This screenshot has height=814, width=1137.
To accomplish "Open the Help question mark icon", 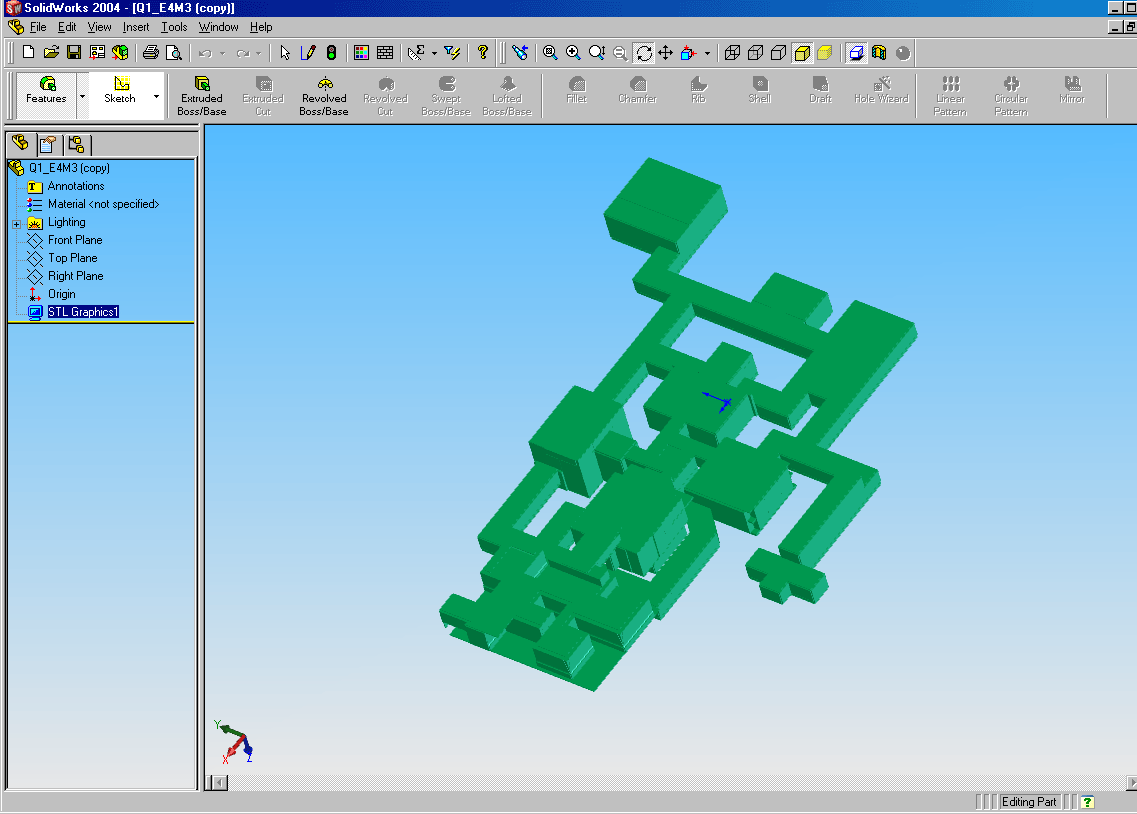I will (x=483, y=52).
